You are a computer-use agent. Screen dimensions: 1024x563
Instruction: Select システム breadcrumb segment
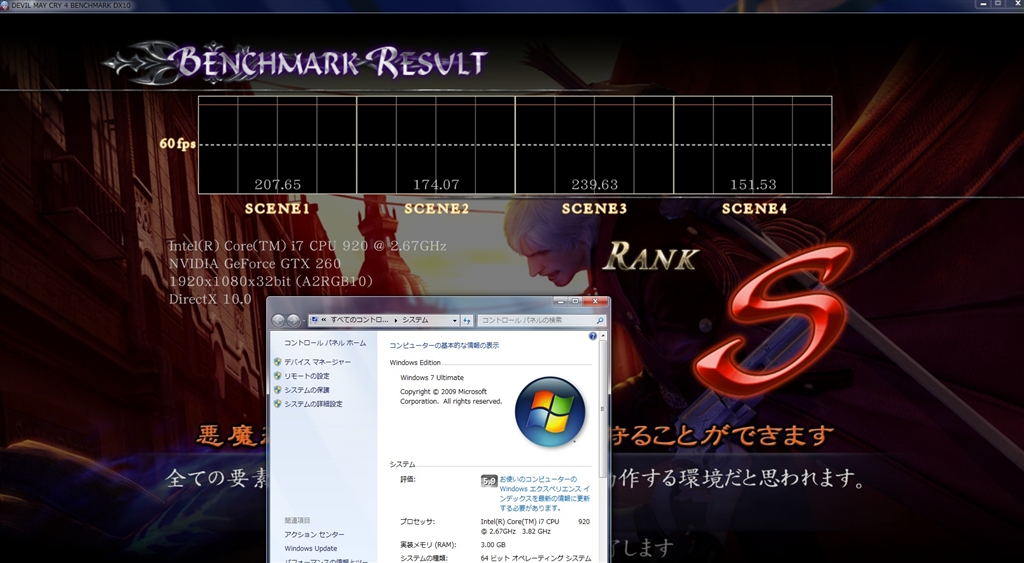[415, 320]
